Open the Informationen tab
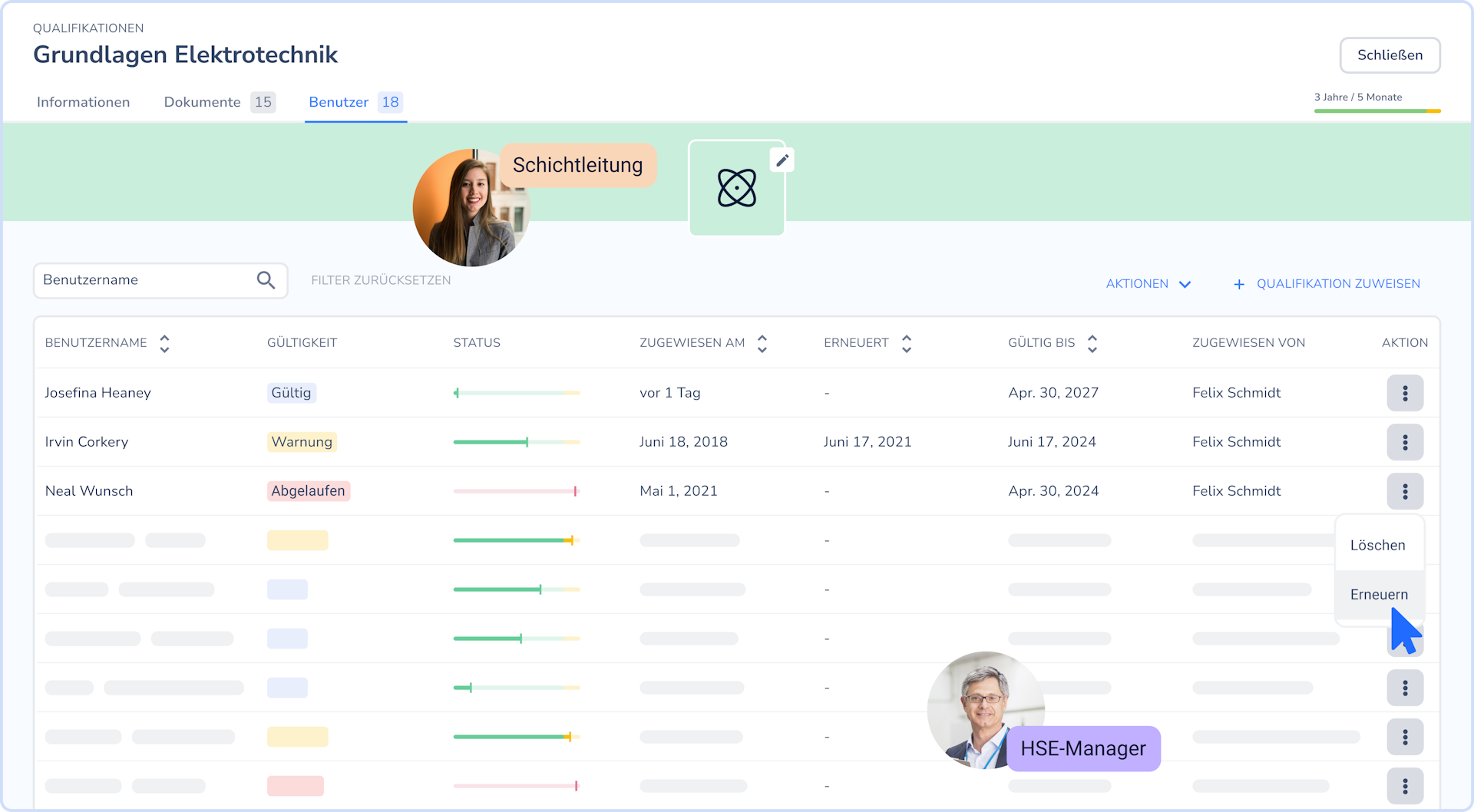This screenshot has height=812, width=1474. coord(83,102)
